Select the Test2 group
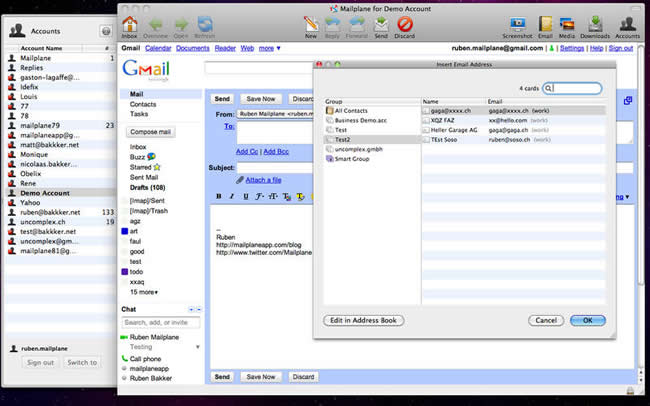 [372, 140]
